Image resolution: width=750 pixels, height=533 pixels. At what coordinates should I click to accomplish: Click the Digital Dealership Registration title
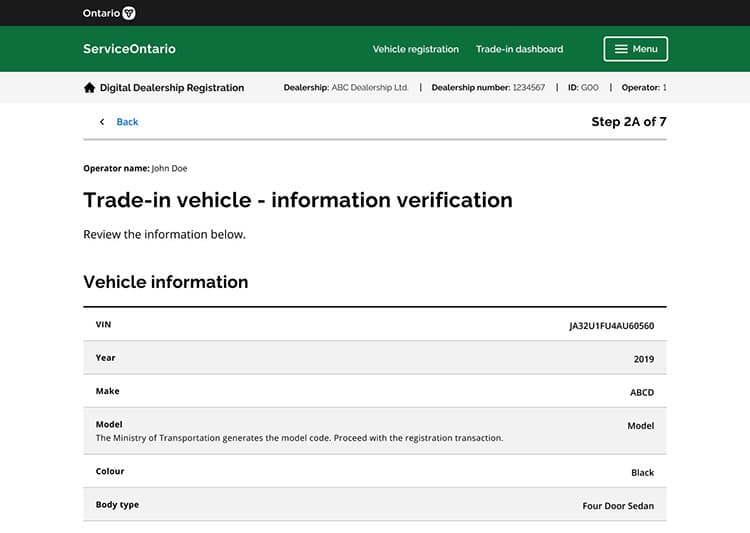click(171, 88)
